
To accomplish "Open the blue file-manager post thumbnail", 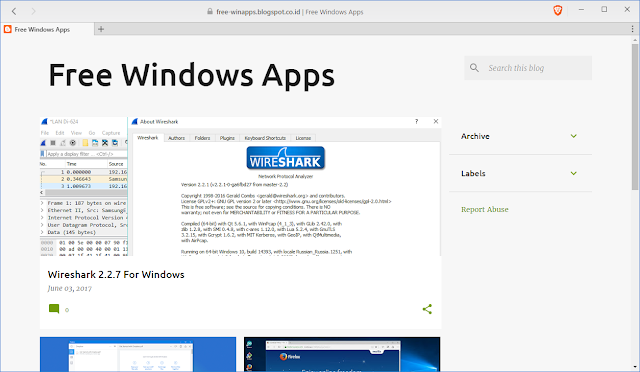I will 138,354.
